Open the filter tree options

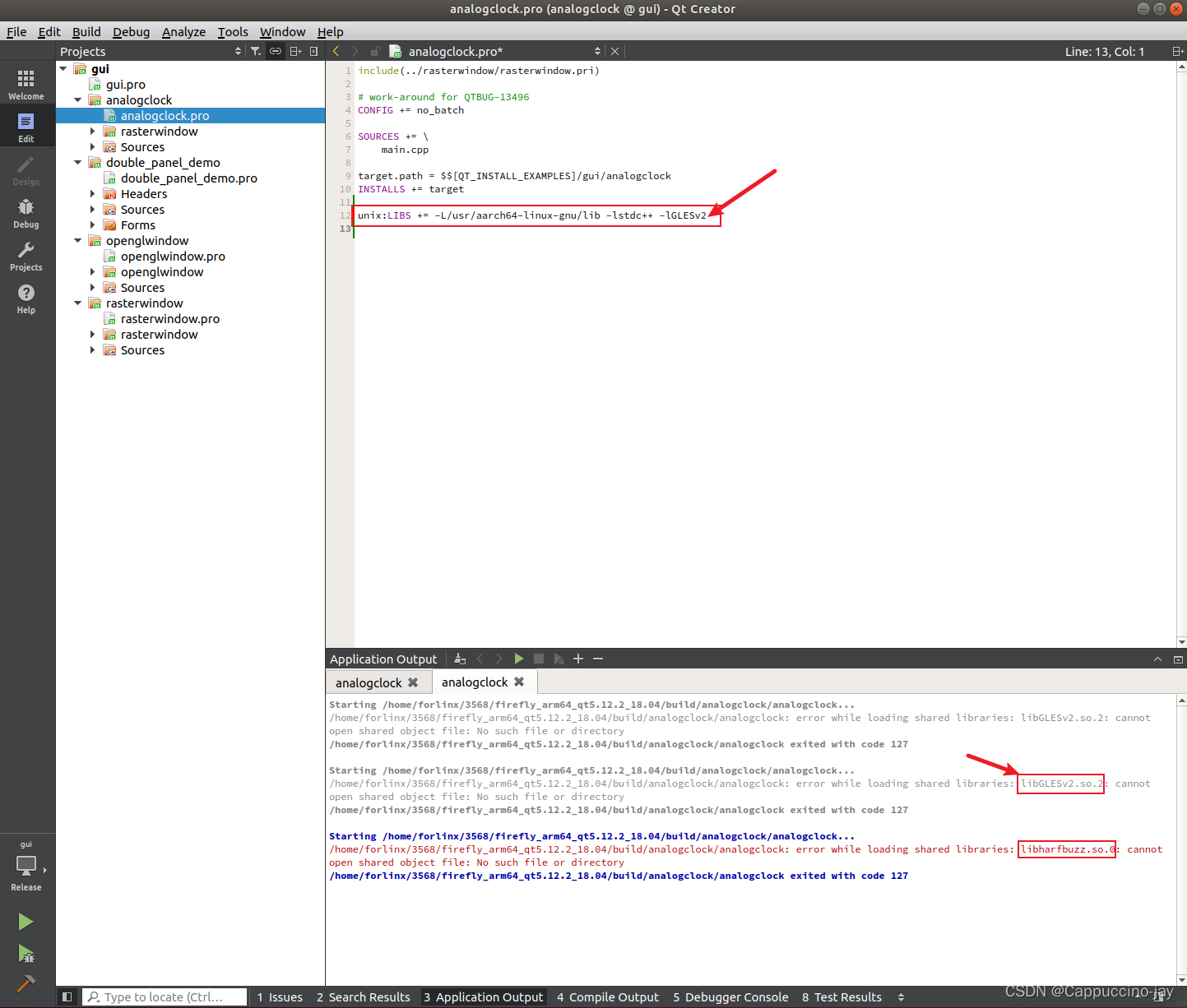(256, 51)
